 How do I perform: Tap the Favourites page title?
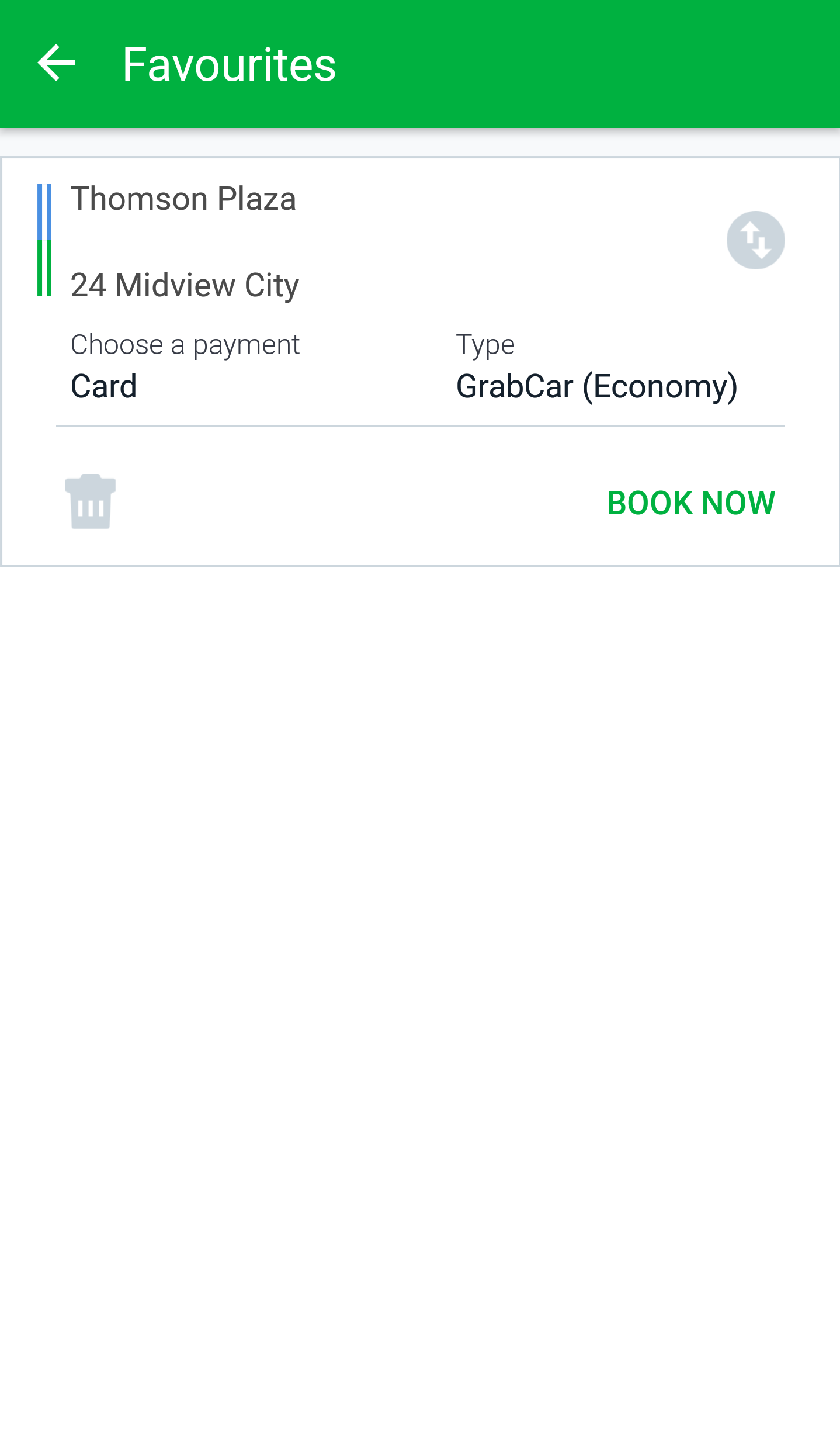click(229, 64)
